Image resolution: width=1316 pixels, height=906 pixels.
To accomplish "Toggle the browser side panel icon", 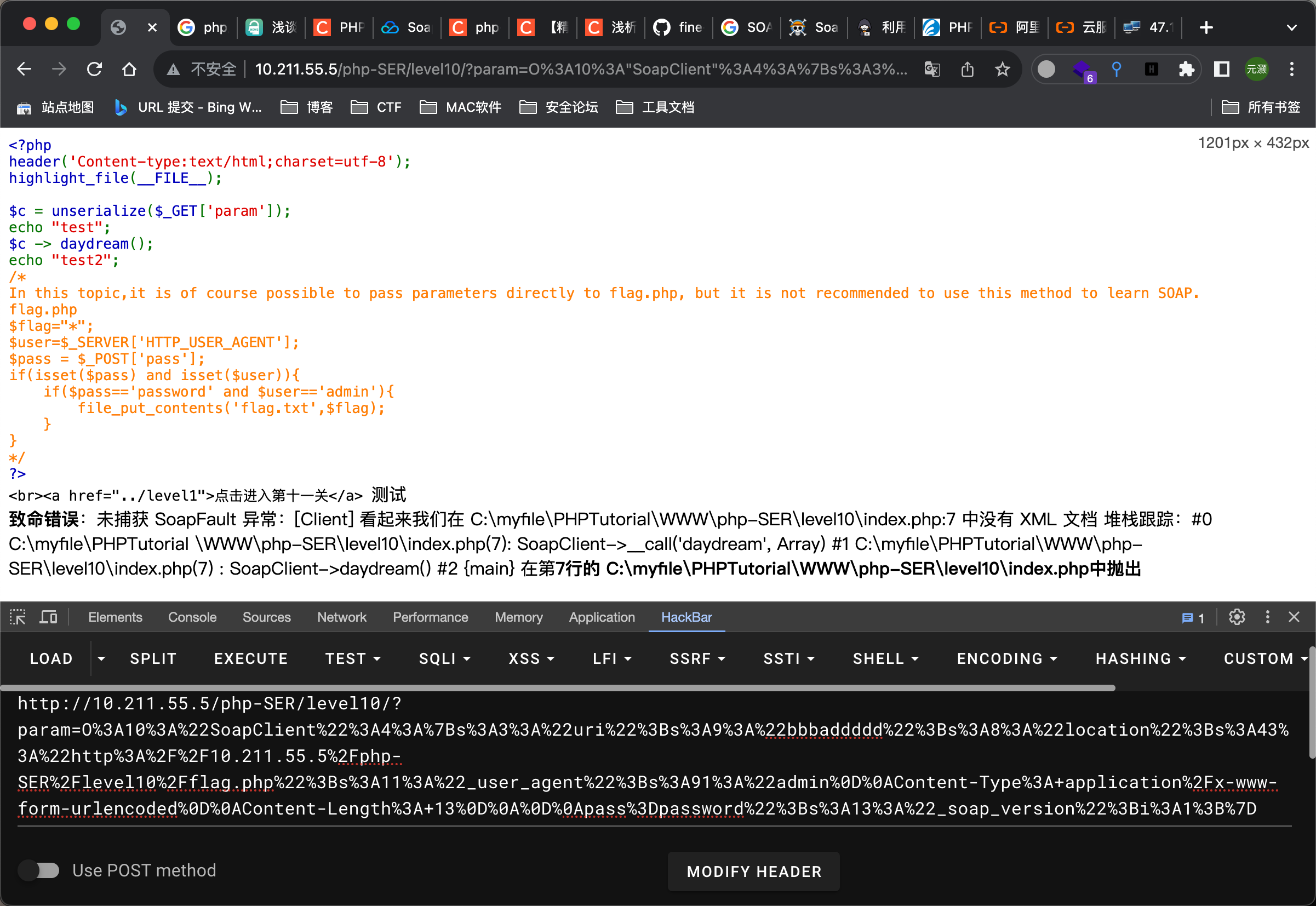I will click(1221, 69).
